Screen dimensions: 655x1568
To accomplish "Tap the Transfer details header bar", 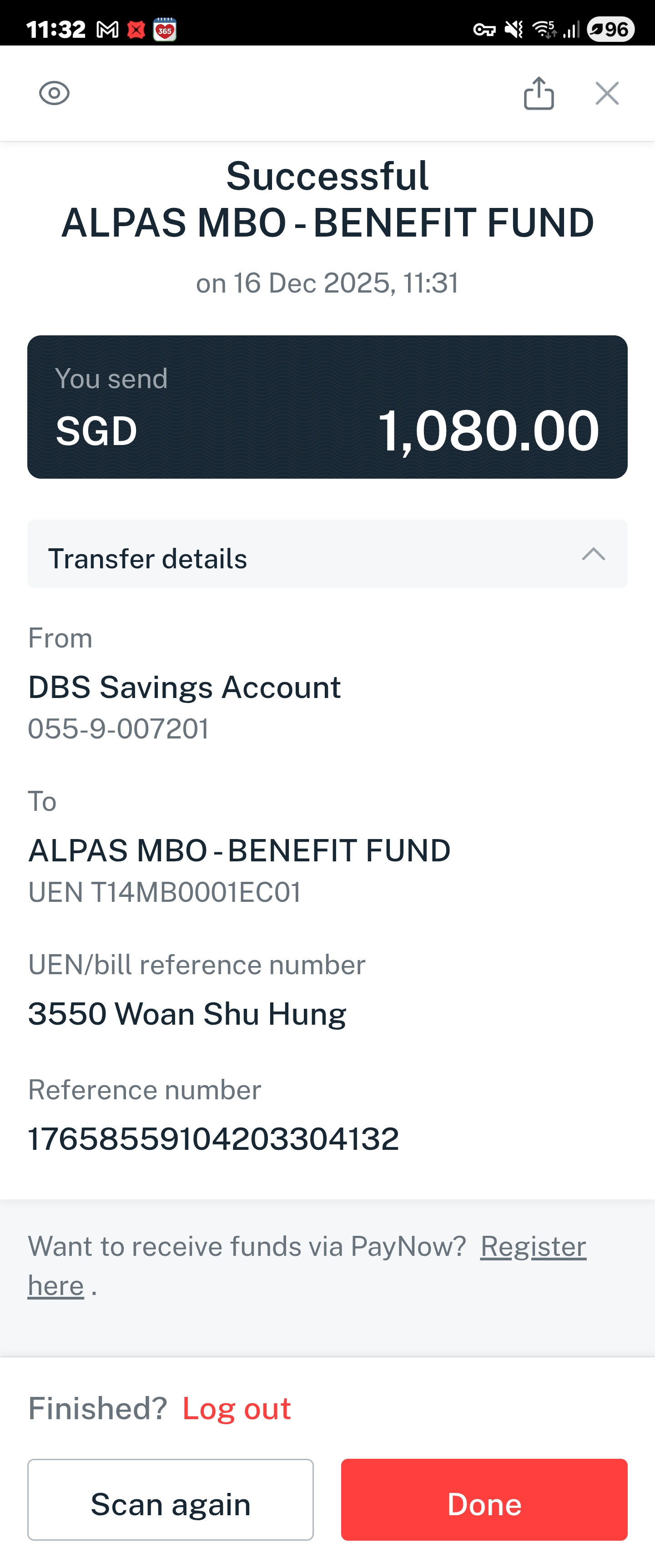I will pyautogui.click(x=327, y=554).
